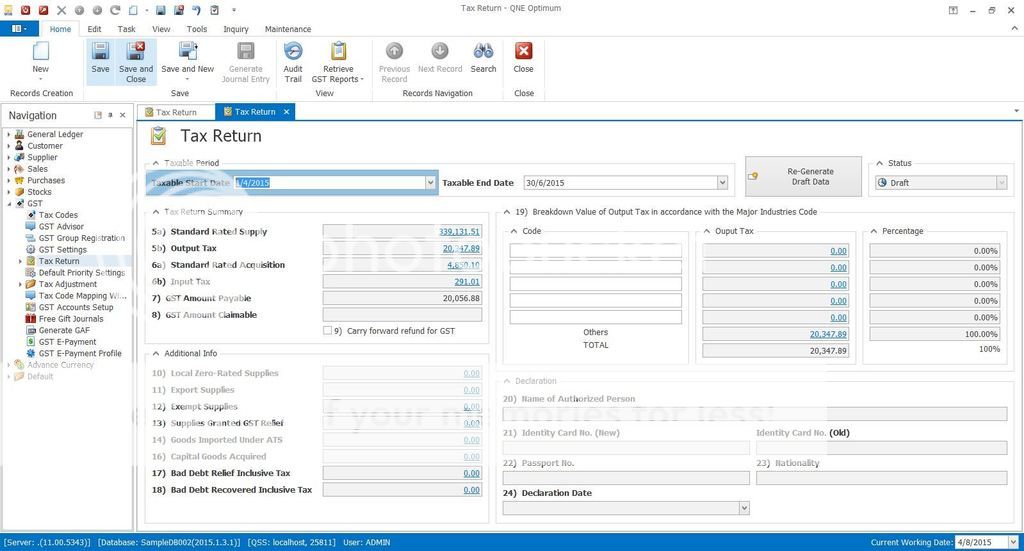Expand the General Ledger tree node

tap(9, 134)
